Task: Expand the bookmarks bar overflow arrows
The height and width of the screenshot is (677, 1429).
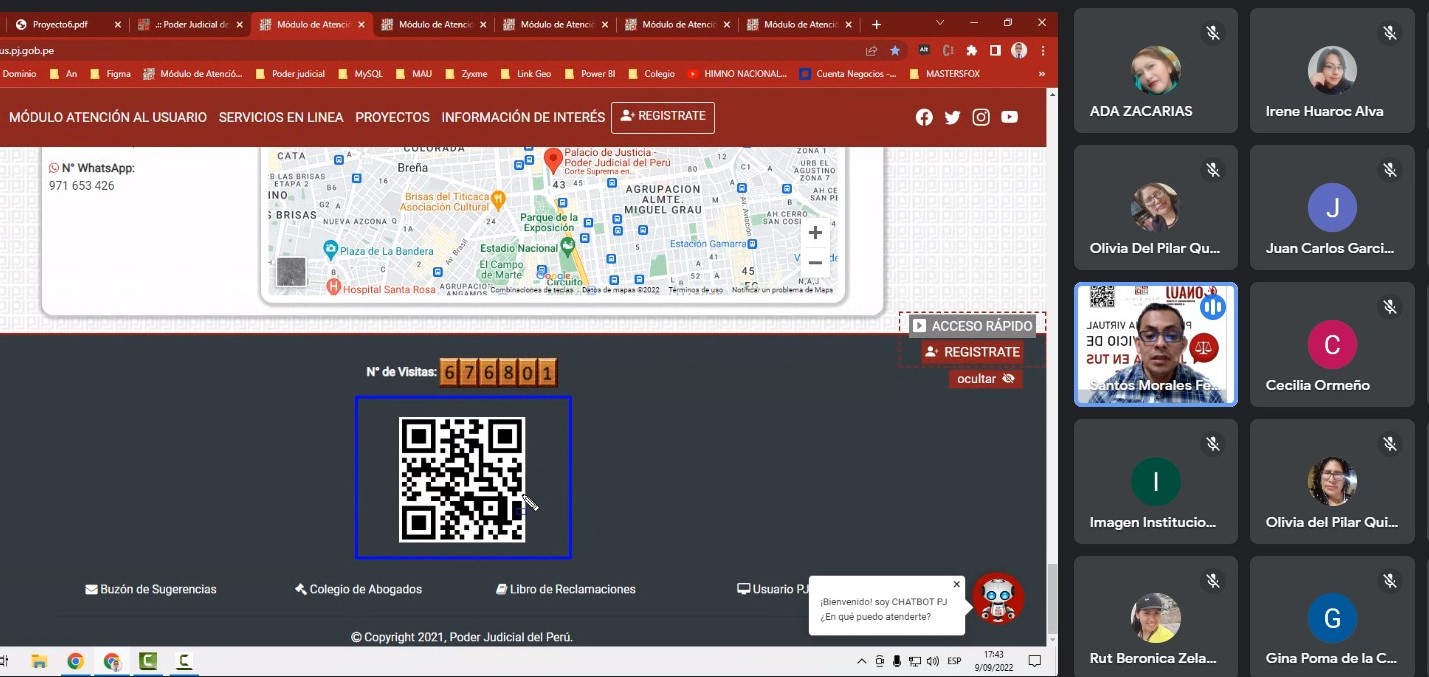Action: pos(1042,73)
